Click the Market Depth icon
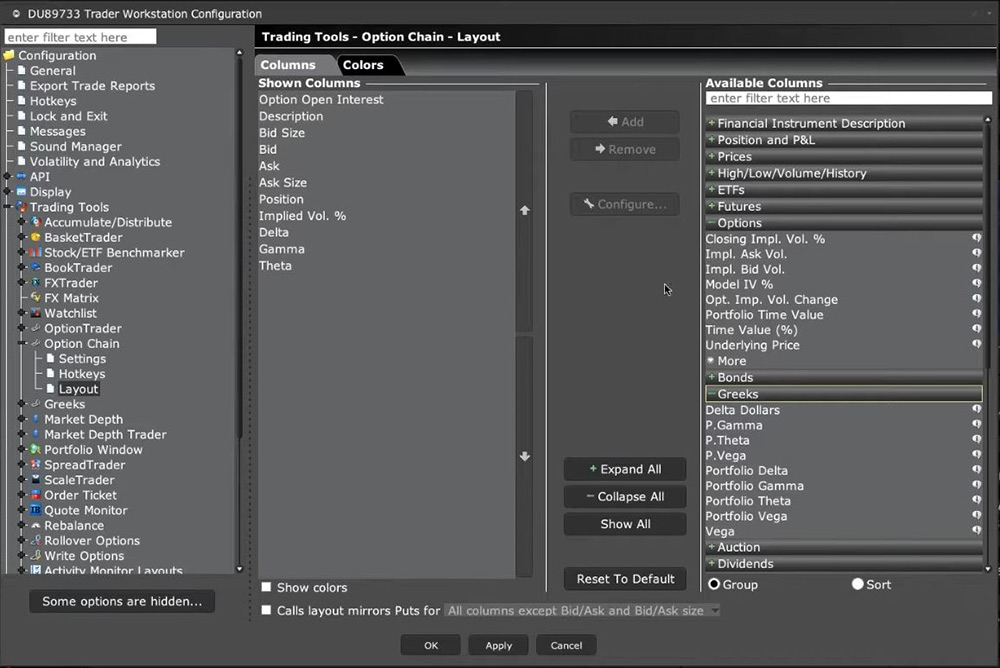 point(36,419)
